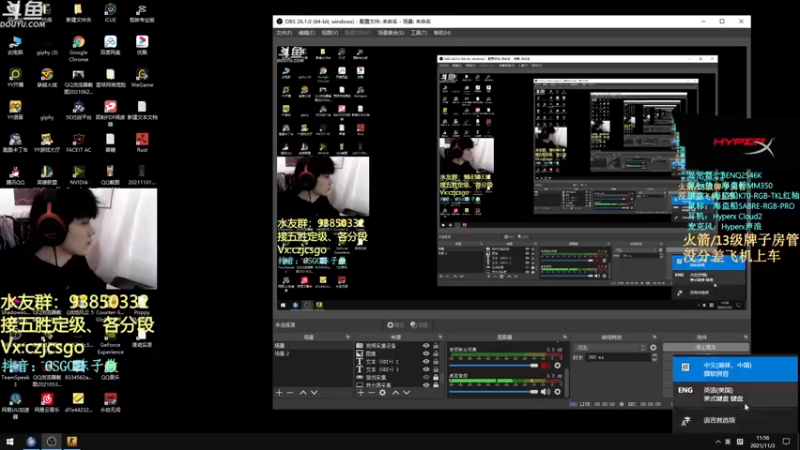This screenshot has height=450, width=800.
Task: Open source properties gear in sources toolbar
Action: 383,392
